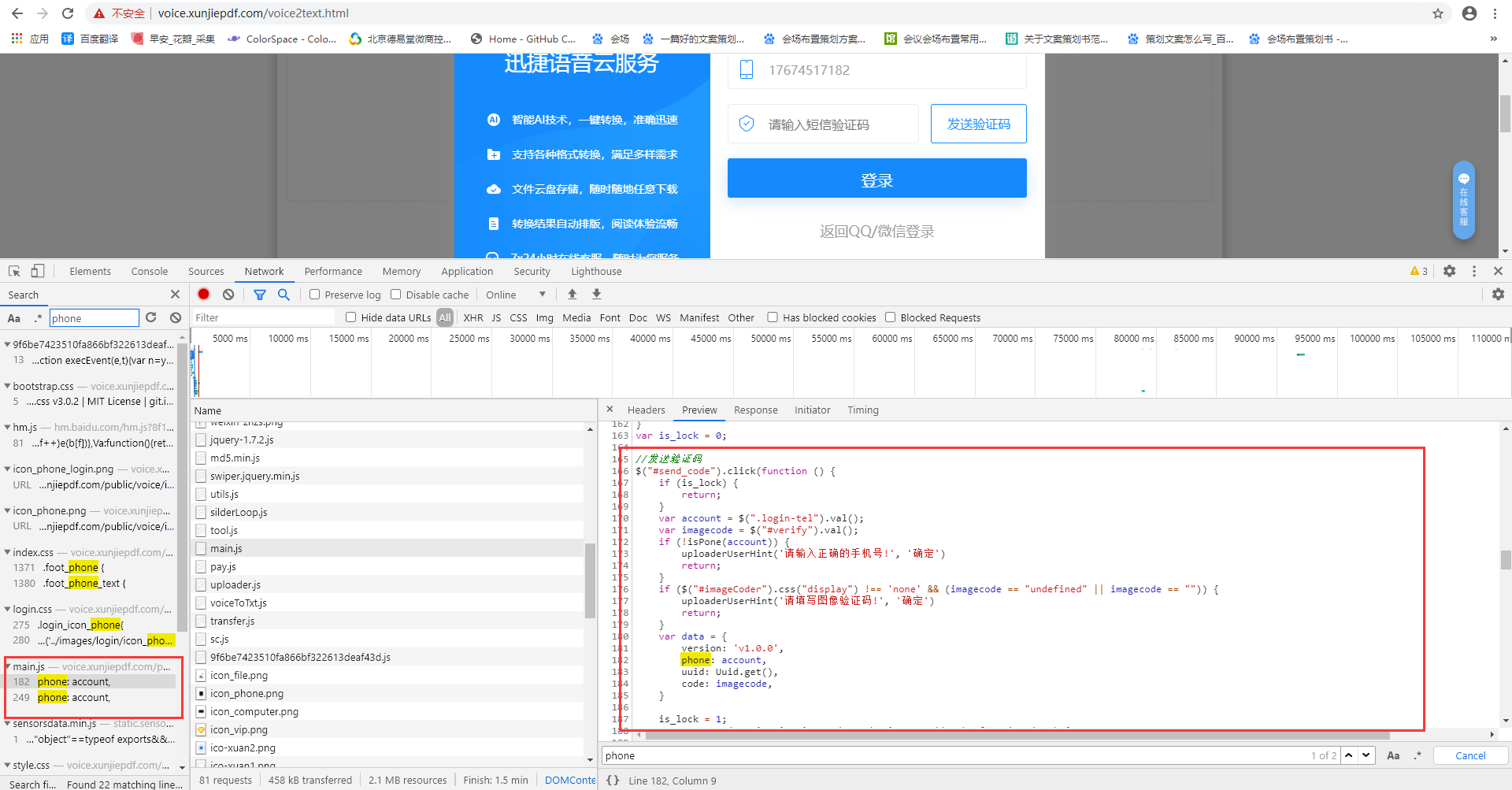Viewport: 1512px width, 790px height.
Task: Close the DevTools panel
Action: coord(1498,271)
